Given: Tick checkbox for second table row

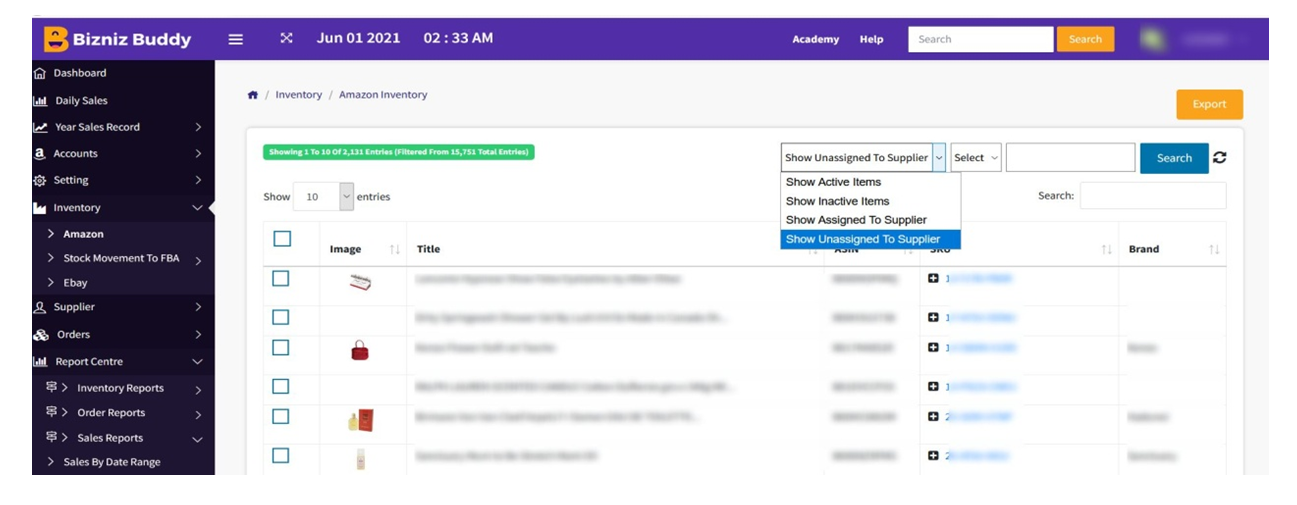Looking at the screenshot, I should click(x=281, y=317).
